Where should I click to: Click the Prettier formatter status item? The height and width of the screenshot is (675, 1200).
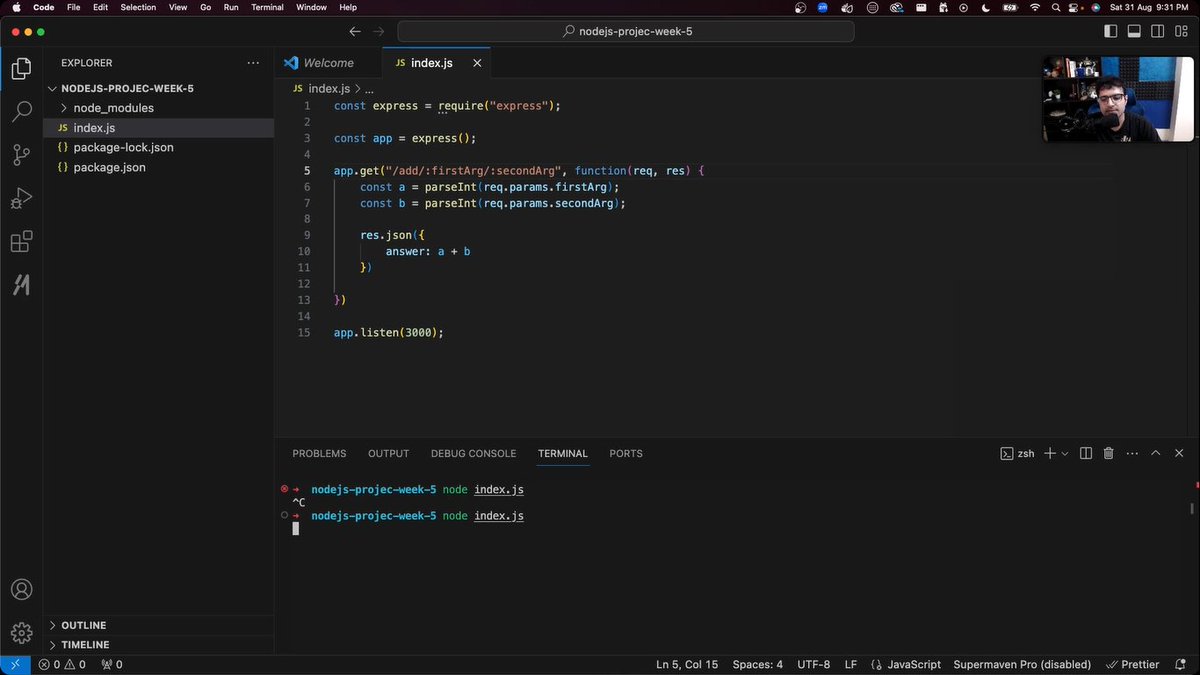pyautogui.click(x=1133, y=664)
